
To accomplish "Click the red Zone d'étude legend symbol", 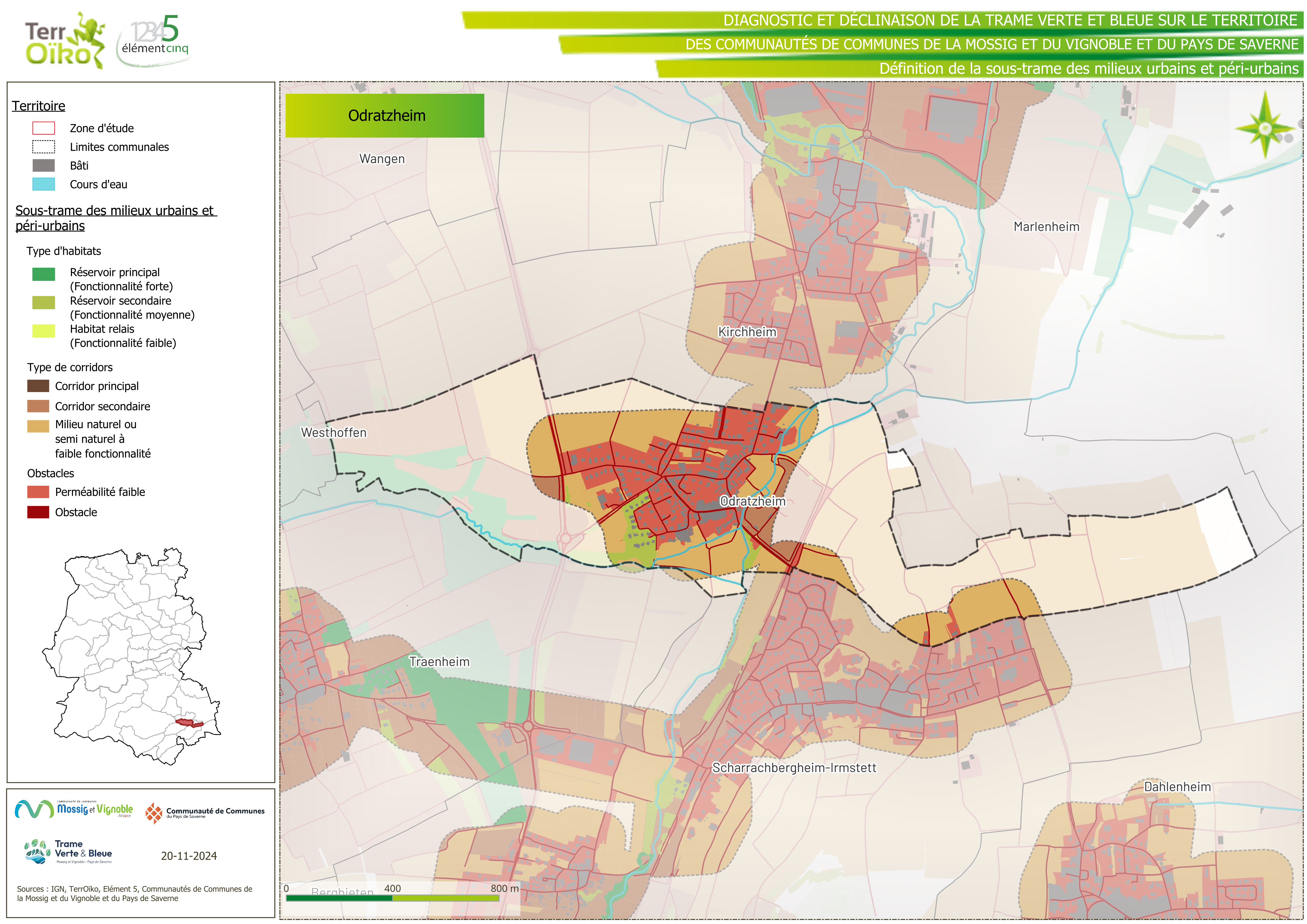I will 43,128.
